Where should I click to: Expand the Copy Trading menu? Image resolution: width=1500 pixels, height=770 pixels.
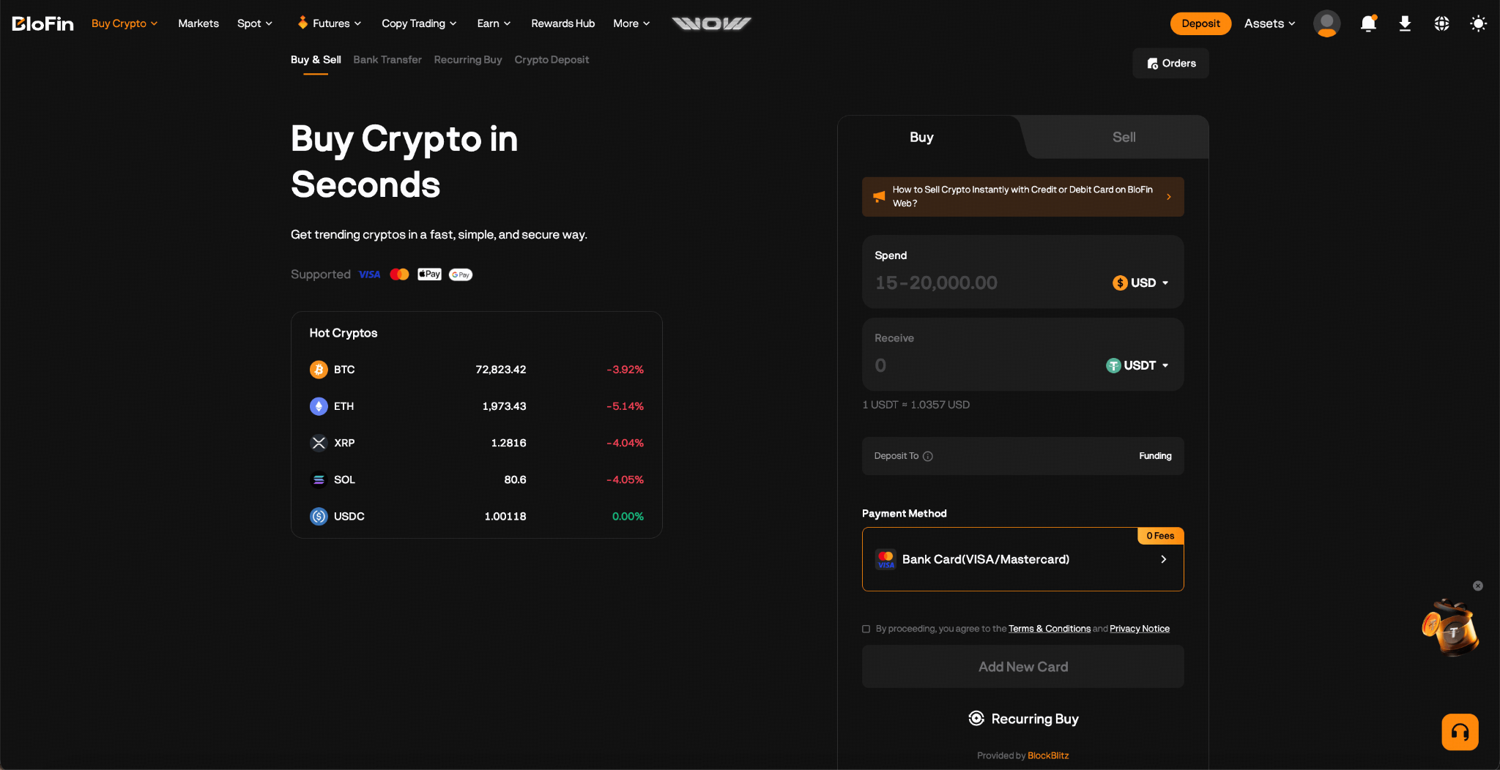click(419, 23)
